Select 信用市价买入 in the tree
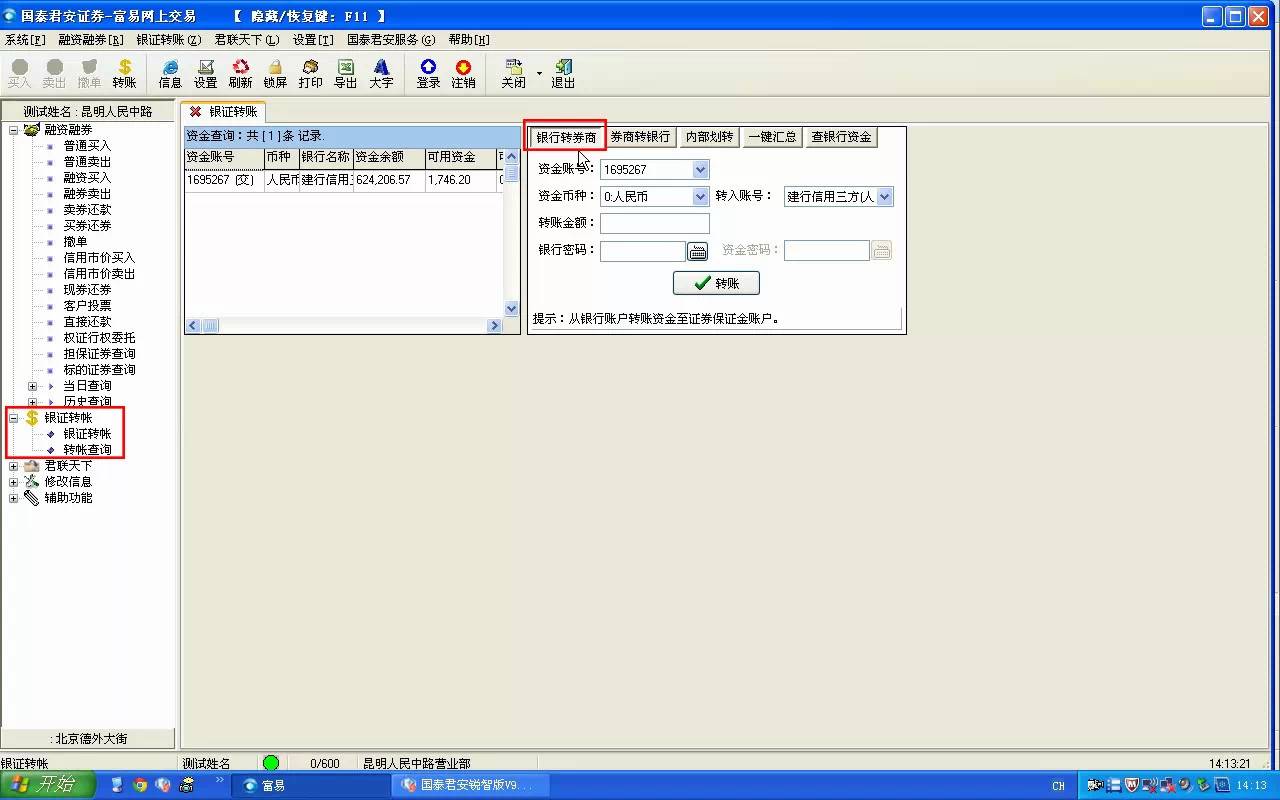 pyautogui.click(x=99, y=258)
